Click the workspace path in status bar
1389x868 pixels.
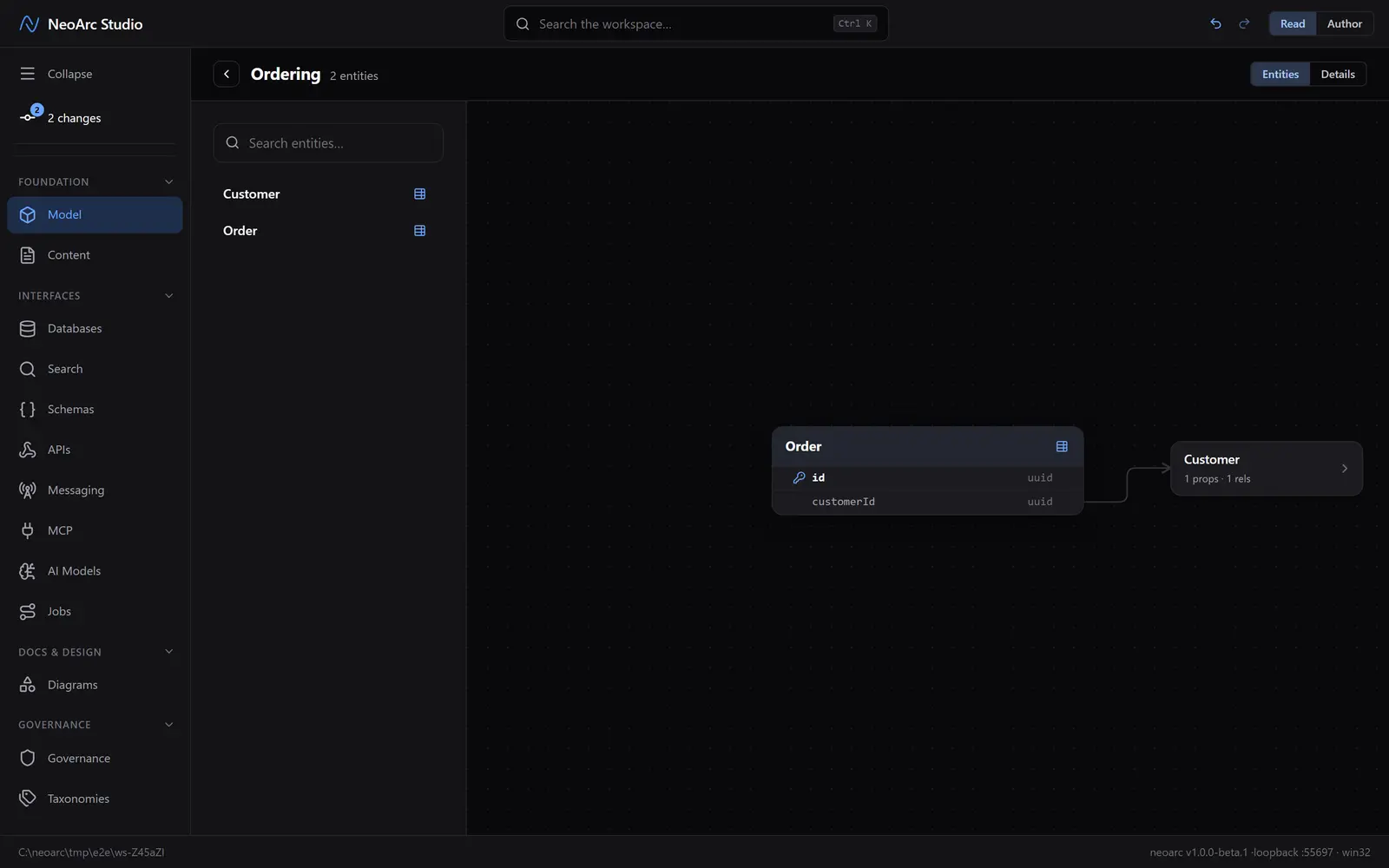(91, 852)
